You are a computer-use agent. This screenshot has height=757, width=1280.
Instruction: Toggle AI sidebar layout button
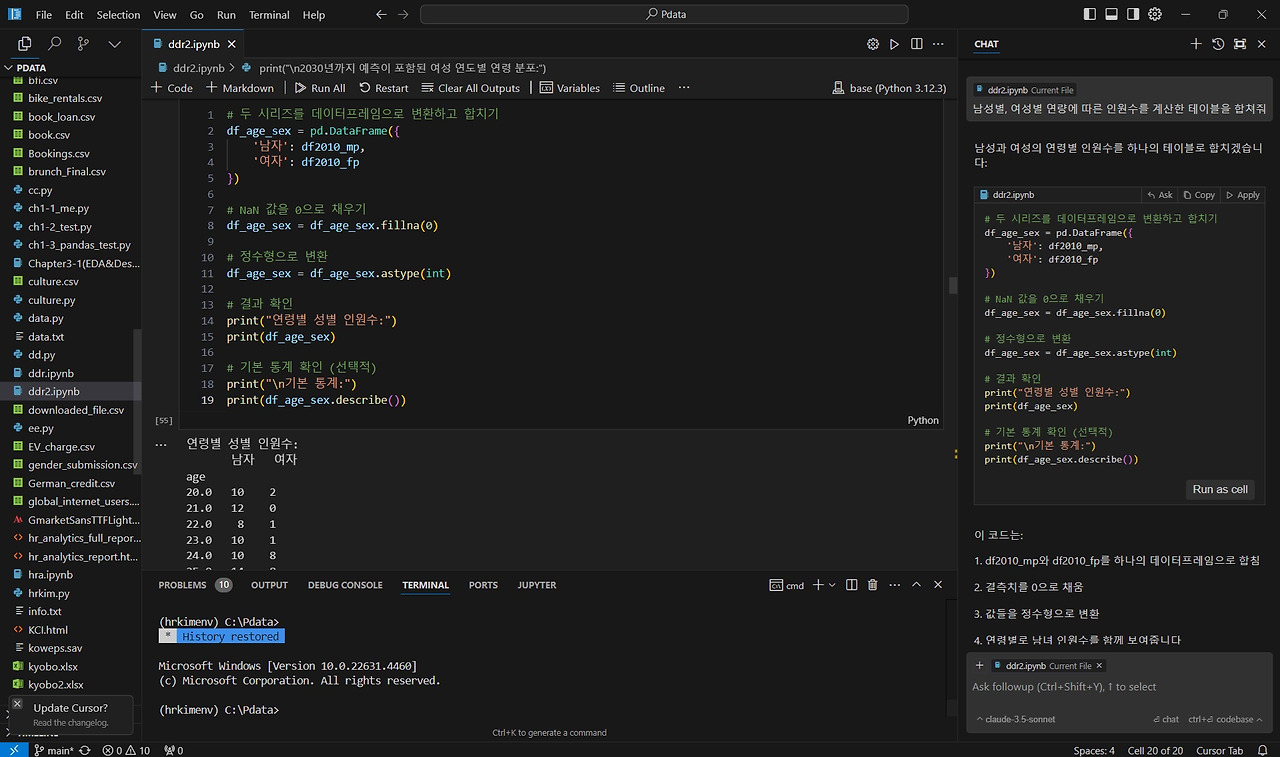point(1133,15)
